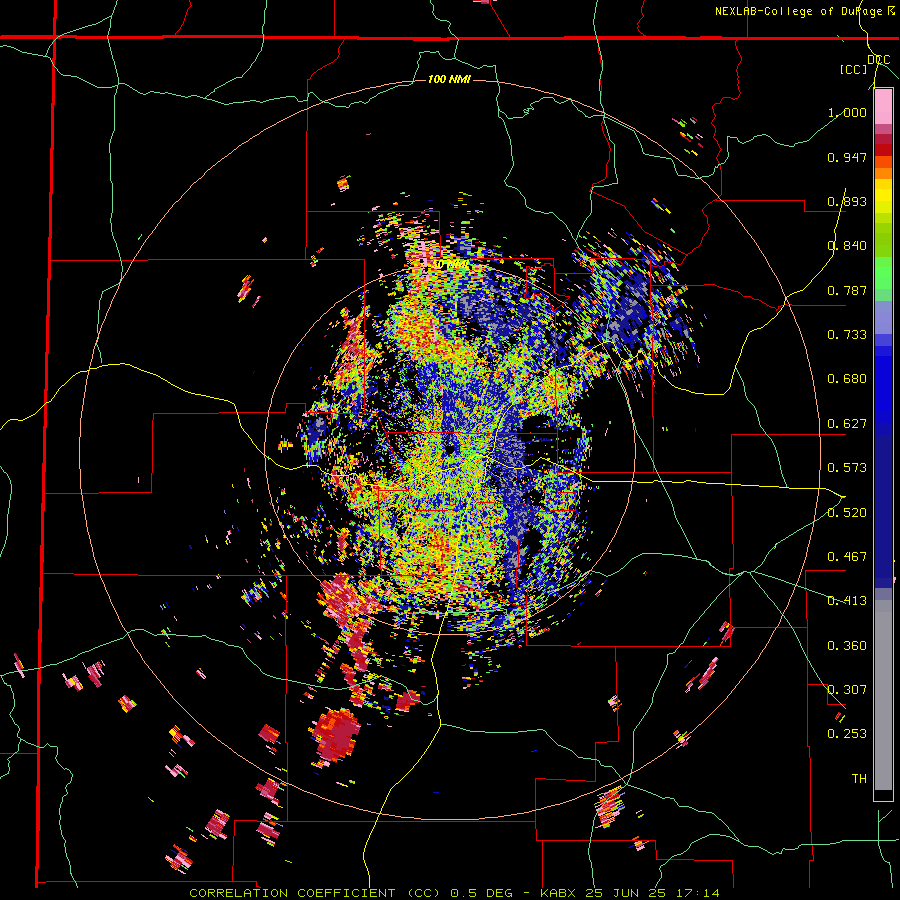Select the 0.573 legend value
Screen dimensions: 900x900
point(847,468)
